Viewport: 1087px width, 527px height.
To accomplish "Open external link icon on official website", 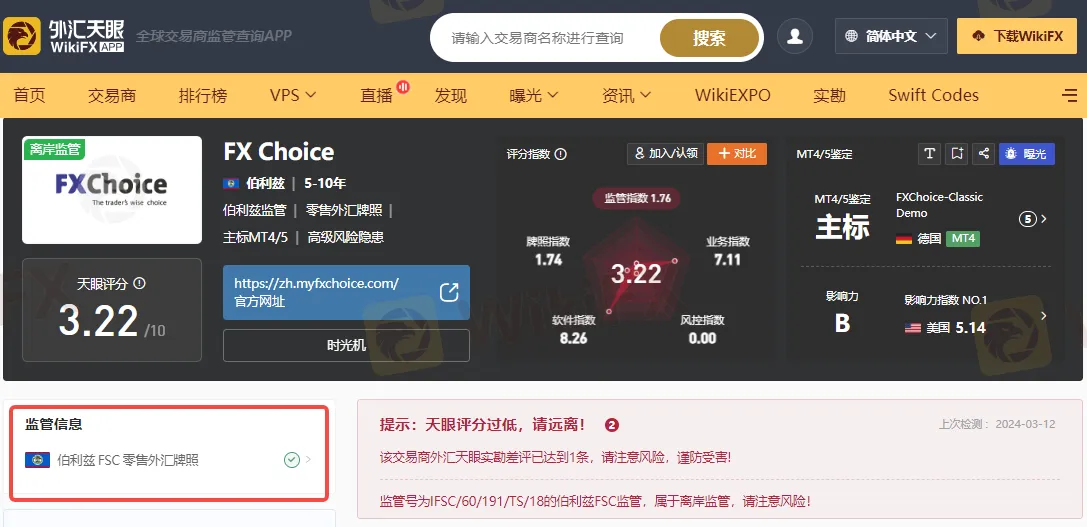I will [x=449, y=293].
